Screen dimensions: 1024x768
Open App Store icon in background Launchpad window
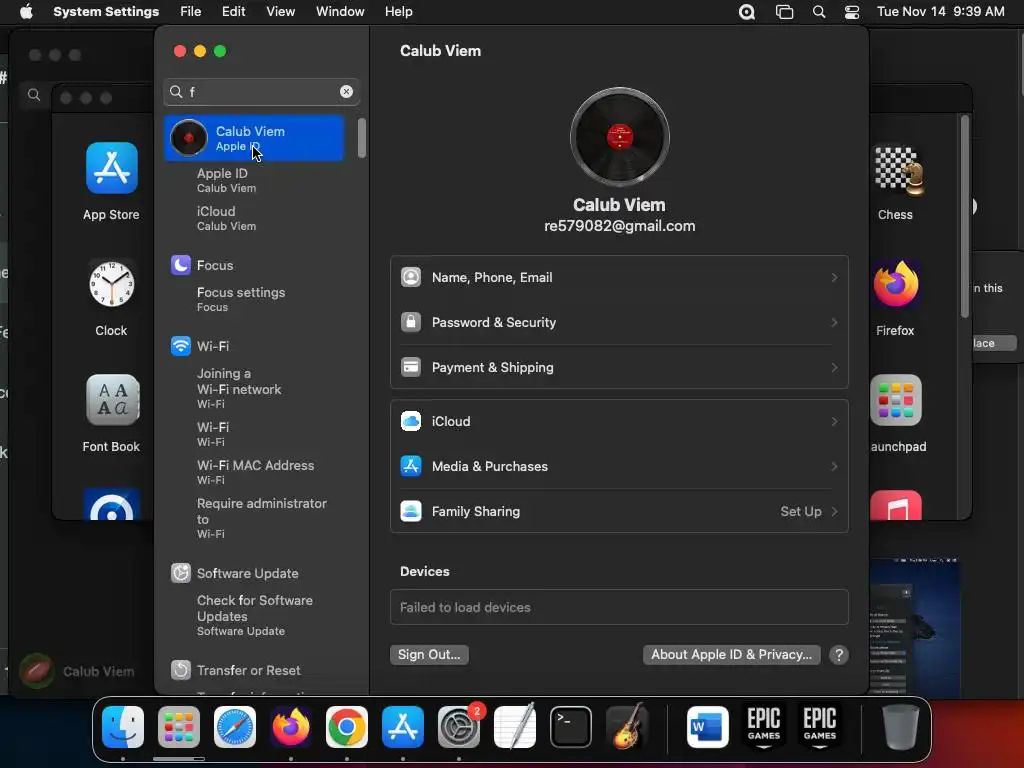[x=112, y=168]
